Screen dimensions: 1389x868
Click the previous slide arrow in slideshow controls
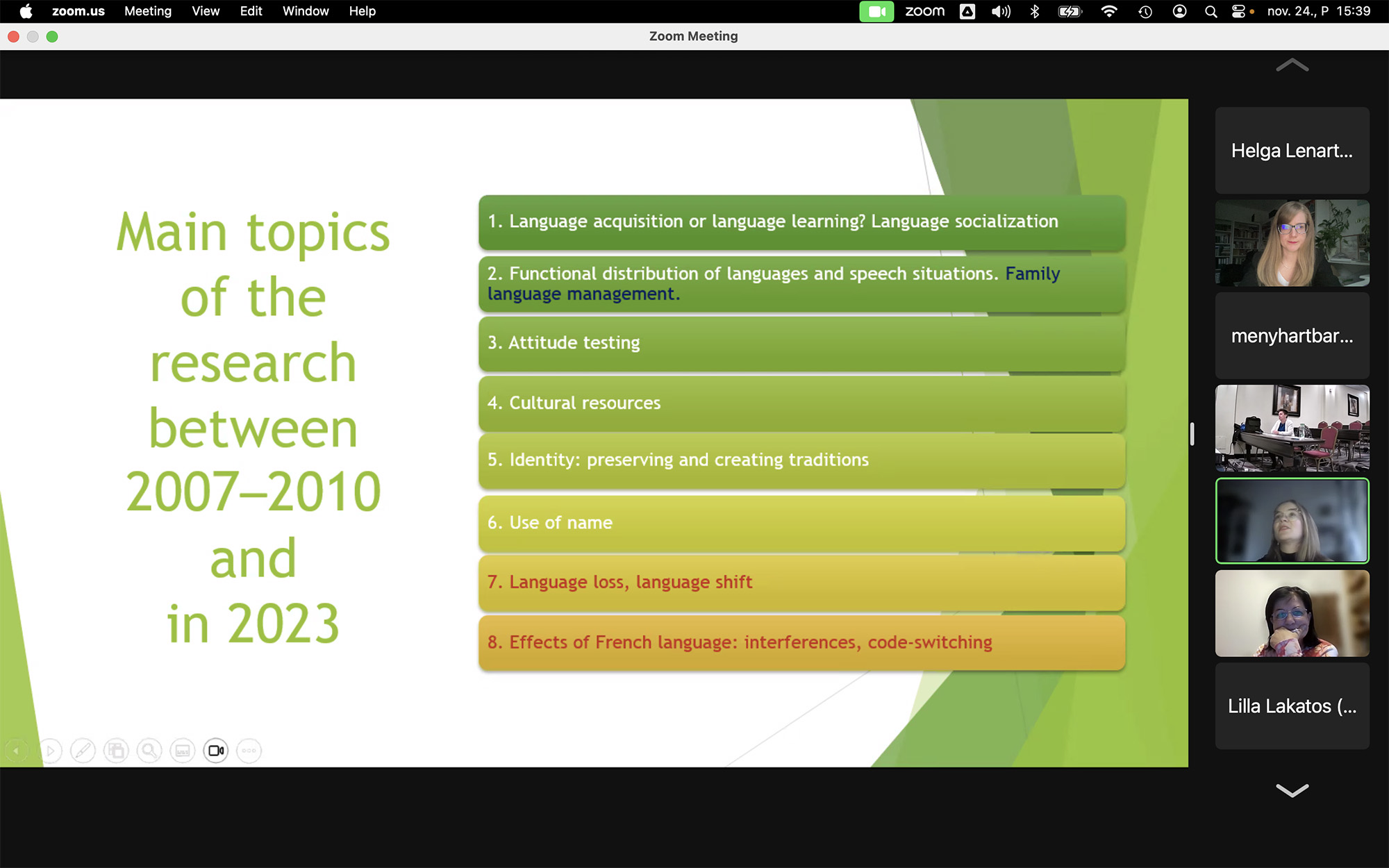(x=16, y=751)
